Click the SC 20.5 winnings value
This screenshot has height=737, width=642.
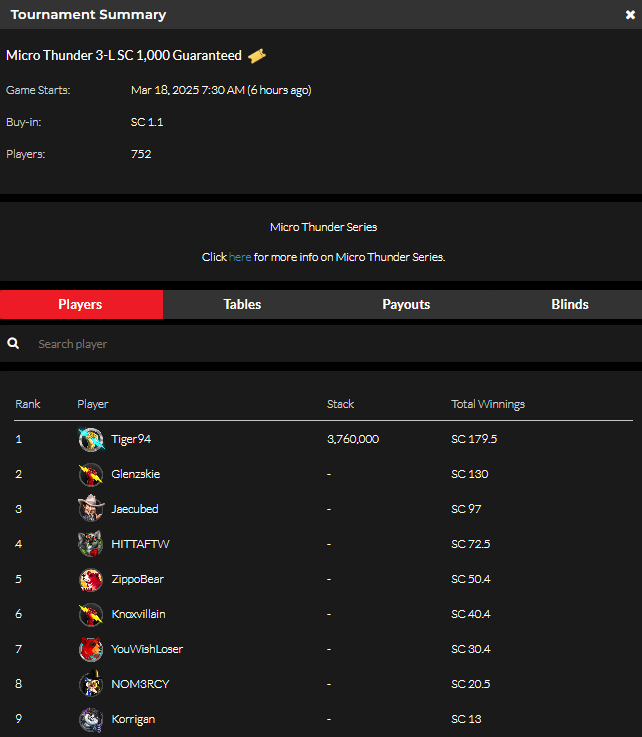click(x=470, y=684)
